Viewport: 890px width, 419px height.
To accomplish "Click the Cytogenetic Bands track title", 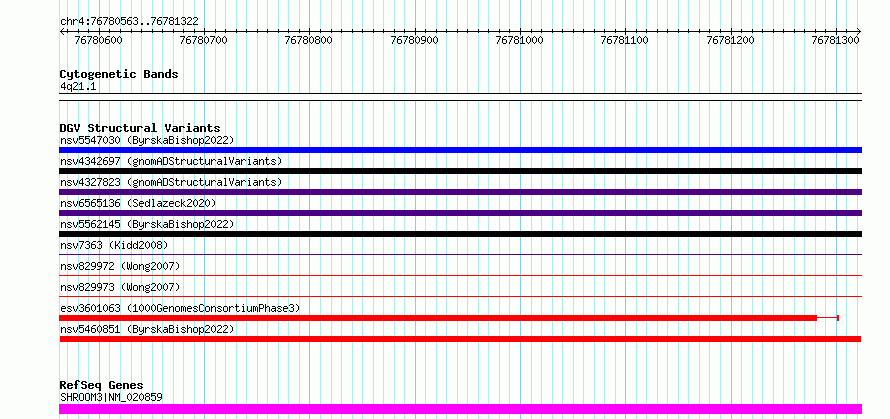I will click(x=119, y=74).
